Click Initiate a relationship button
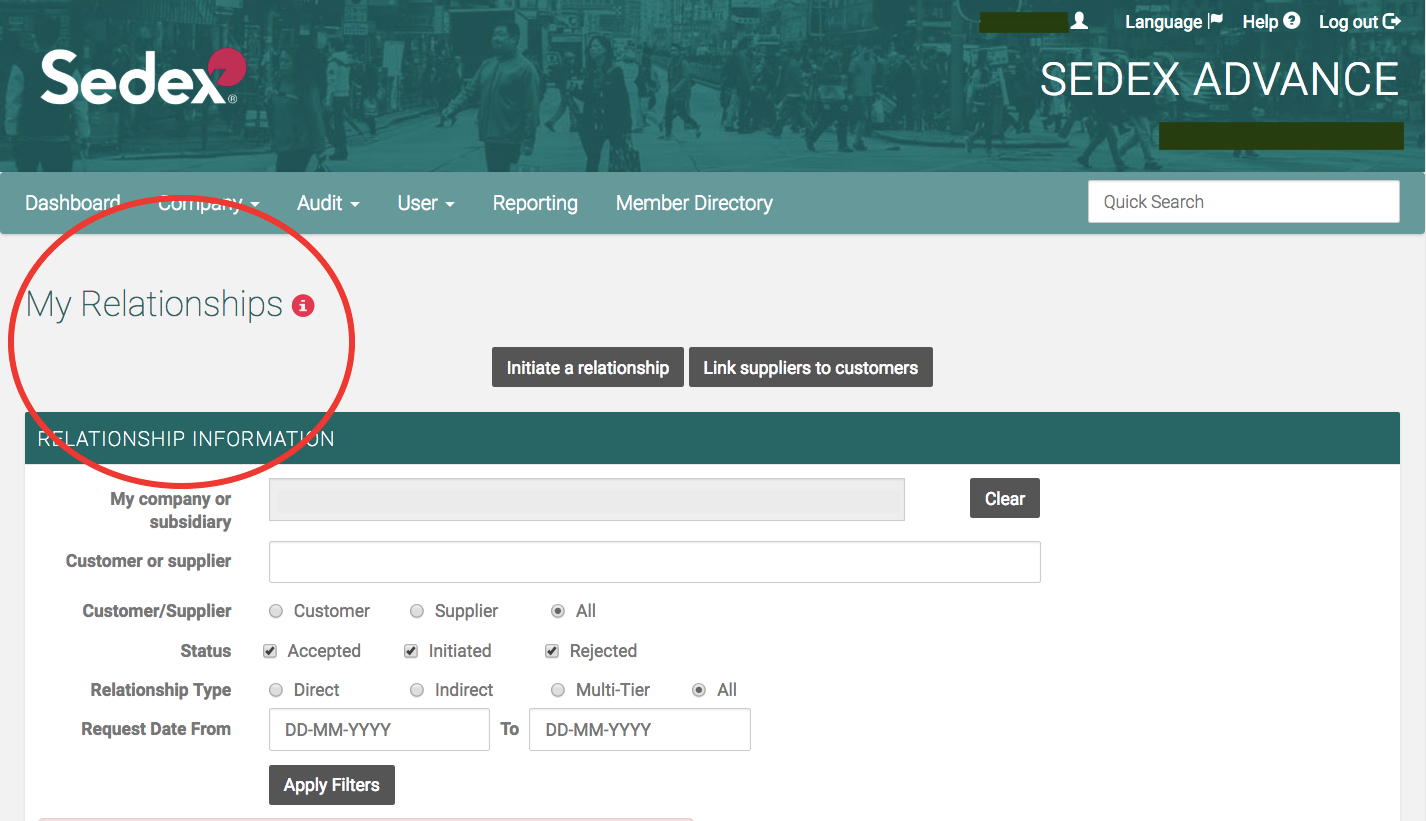 click(x=588, y=367)
